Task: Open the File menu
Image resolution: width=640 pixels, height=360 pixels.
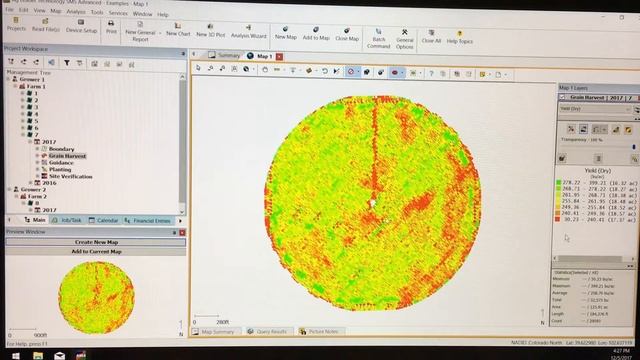Action: [9, 9]
